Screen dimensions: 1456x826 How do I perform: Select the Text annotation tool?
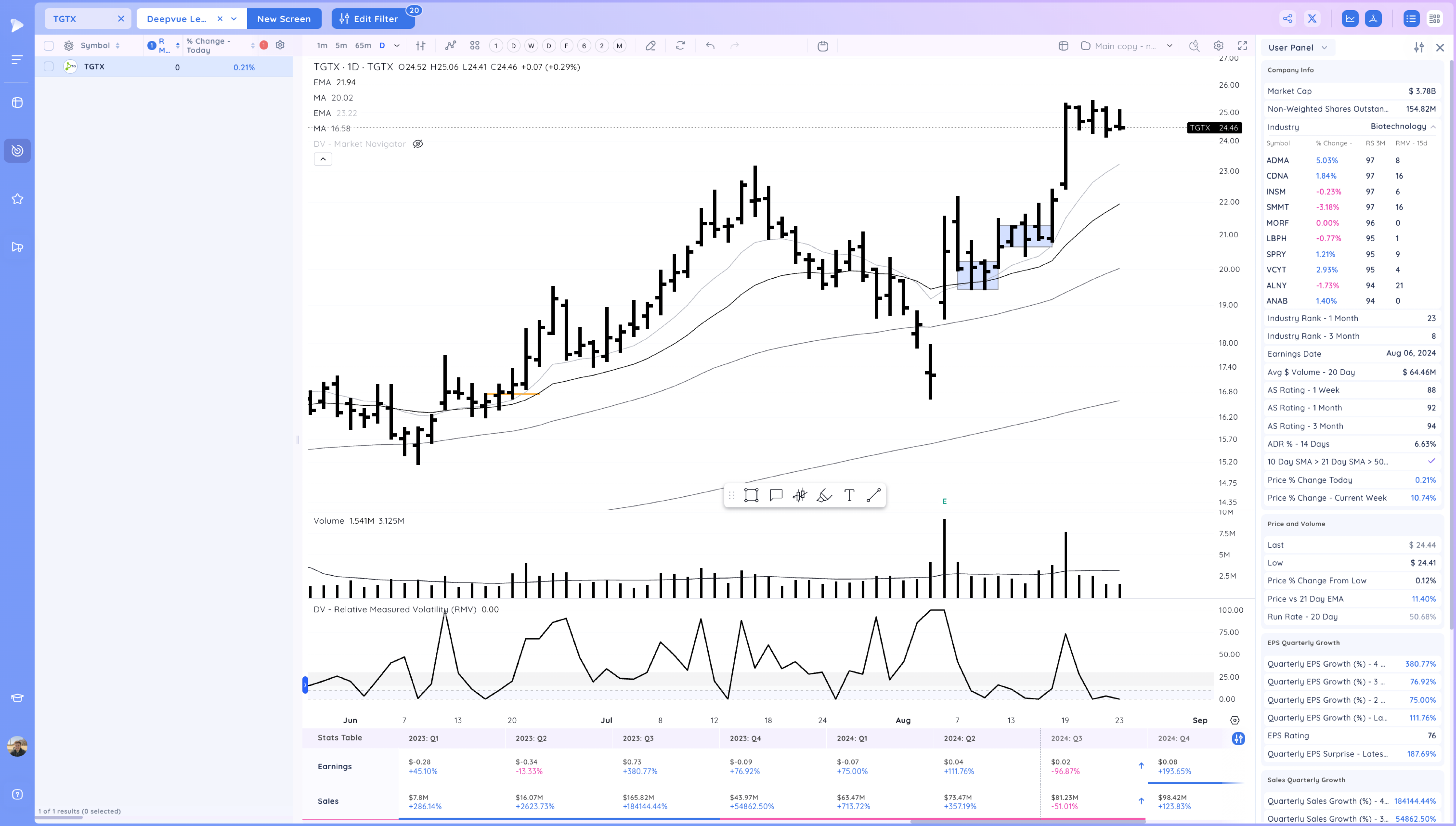[x=849, y=495]
